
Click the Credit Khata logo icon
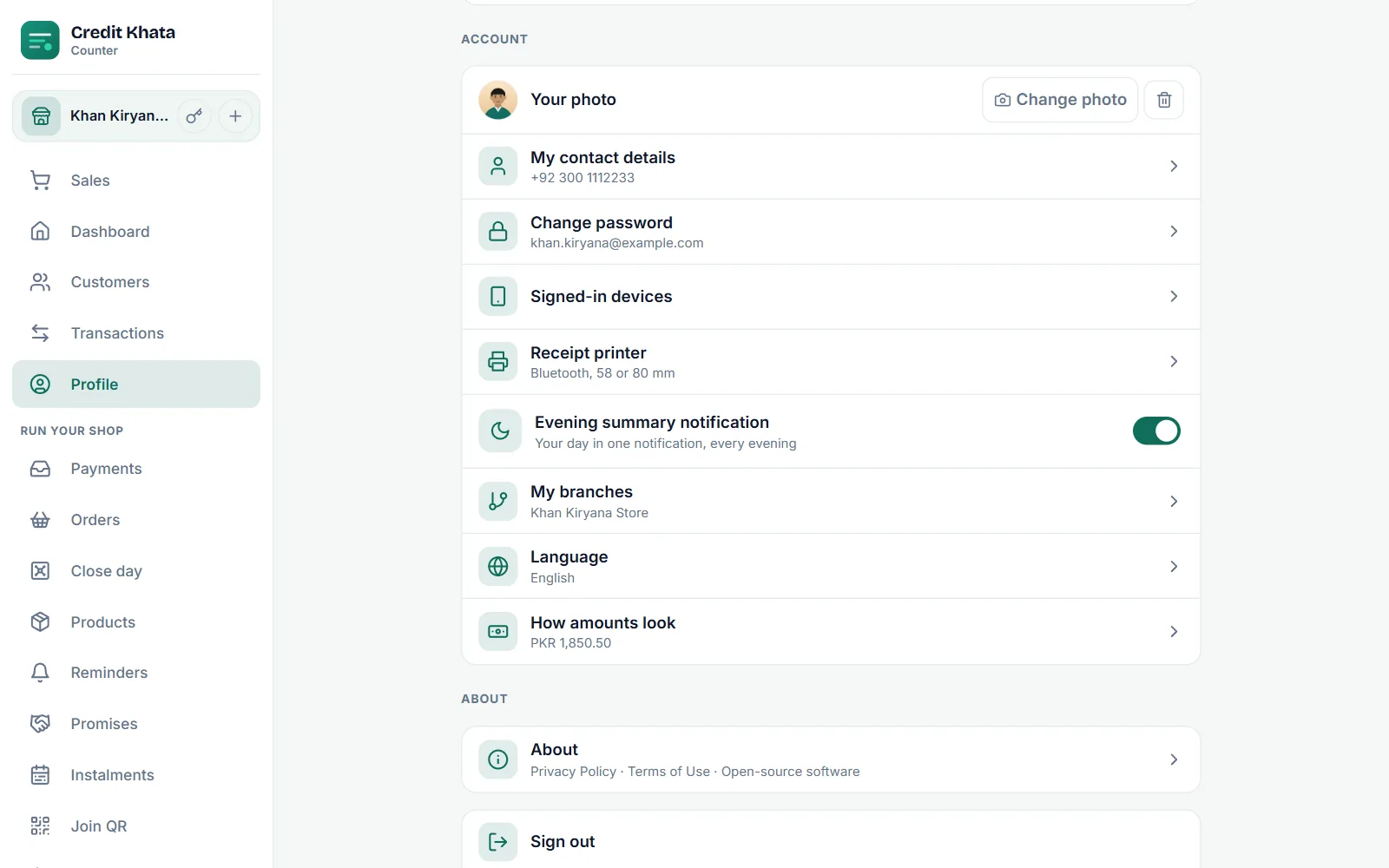[40, 40]
